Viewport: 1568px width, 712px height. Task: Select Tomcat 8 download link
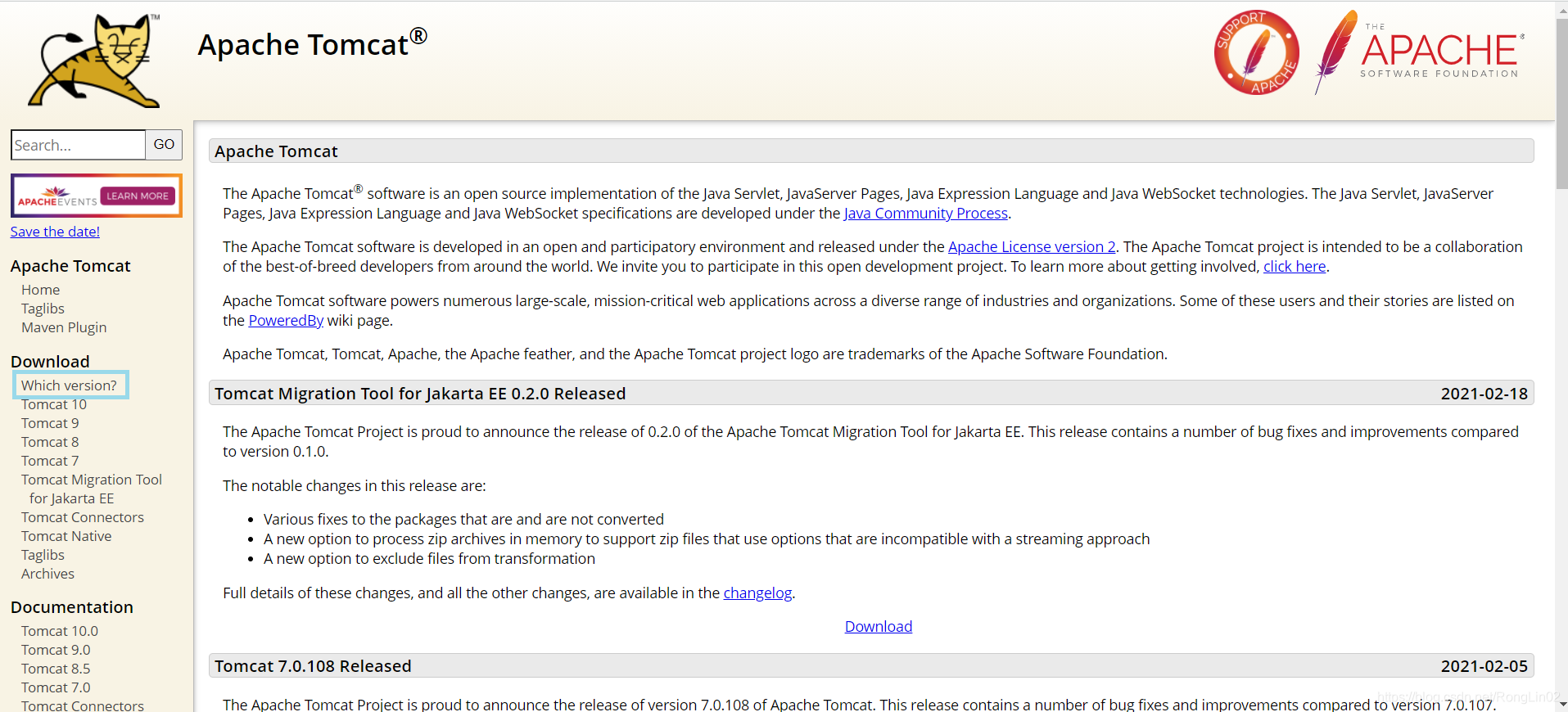point(50,442)
